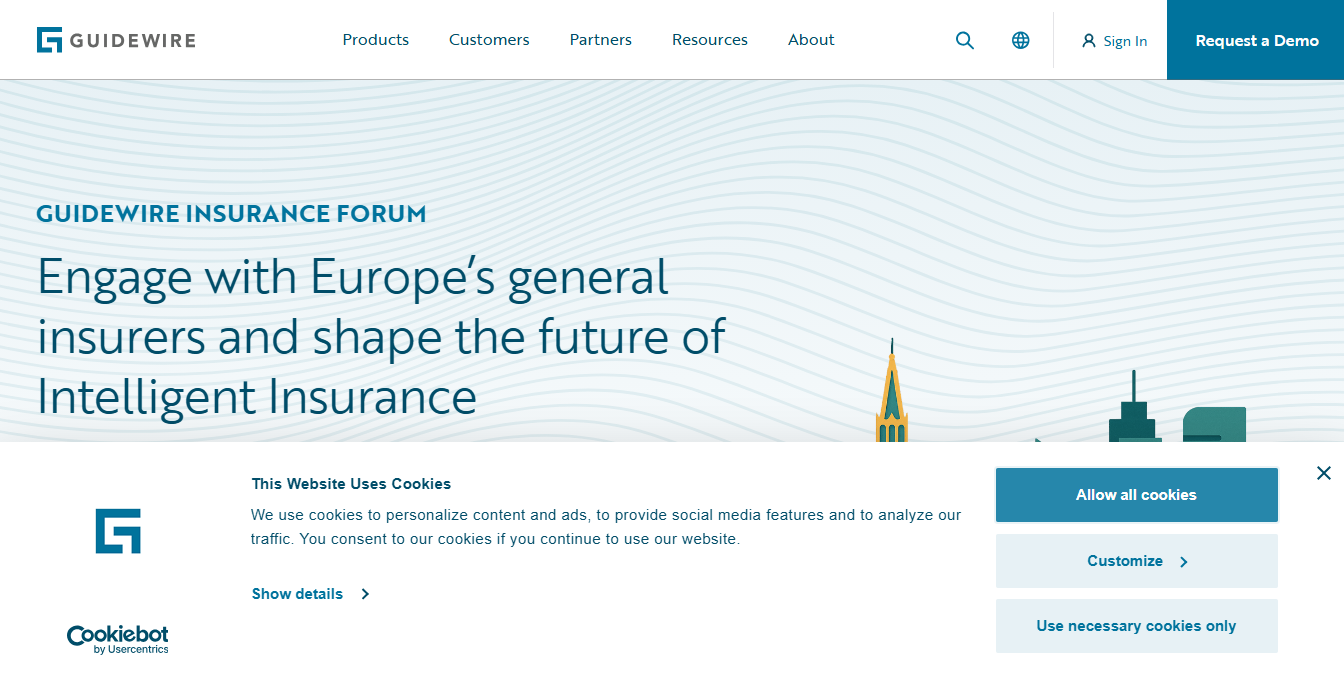Open the Resources navigation menu

click(x=710, y=40)
